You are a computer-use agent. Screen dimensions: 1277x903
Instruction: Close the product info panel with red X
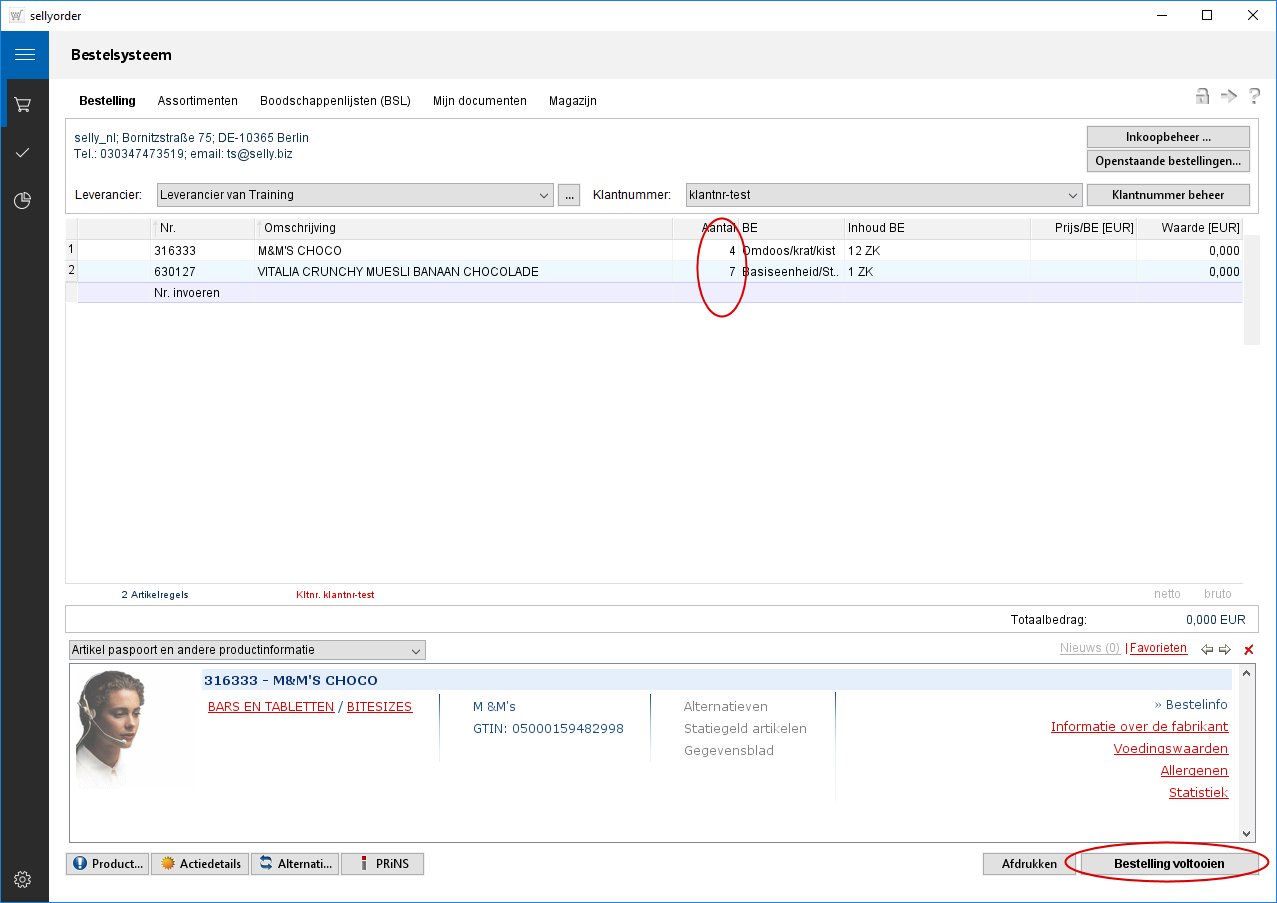coord(1248,650)
